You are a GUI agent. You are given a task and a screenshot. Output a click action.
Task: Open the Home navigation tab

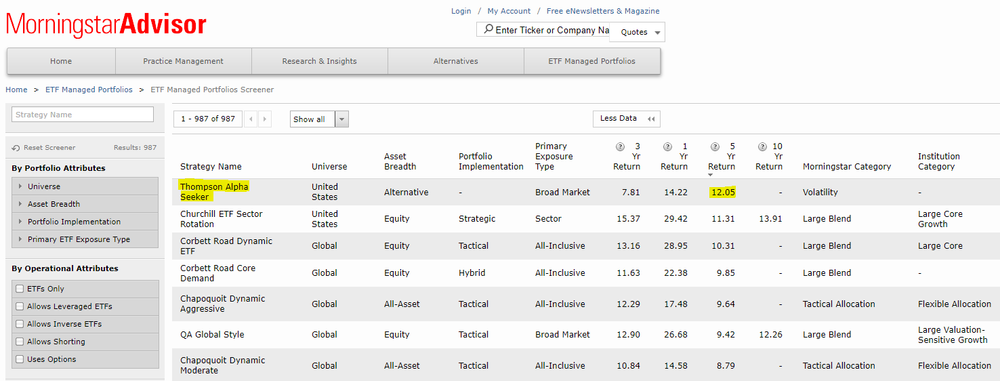[61, 61]
